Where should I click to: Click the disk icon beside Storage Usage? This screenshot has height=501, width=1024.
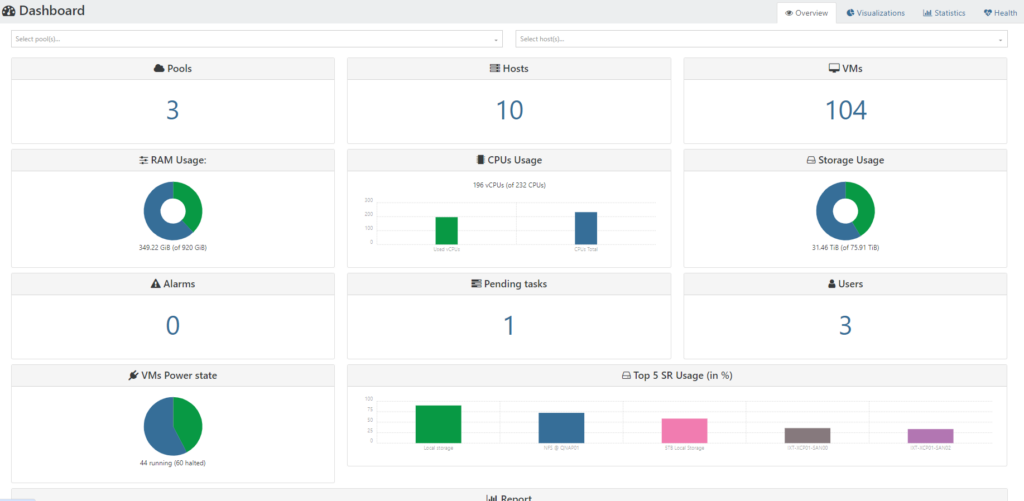812,160
